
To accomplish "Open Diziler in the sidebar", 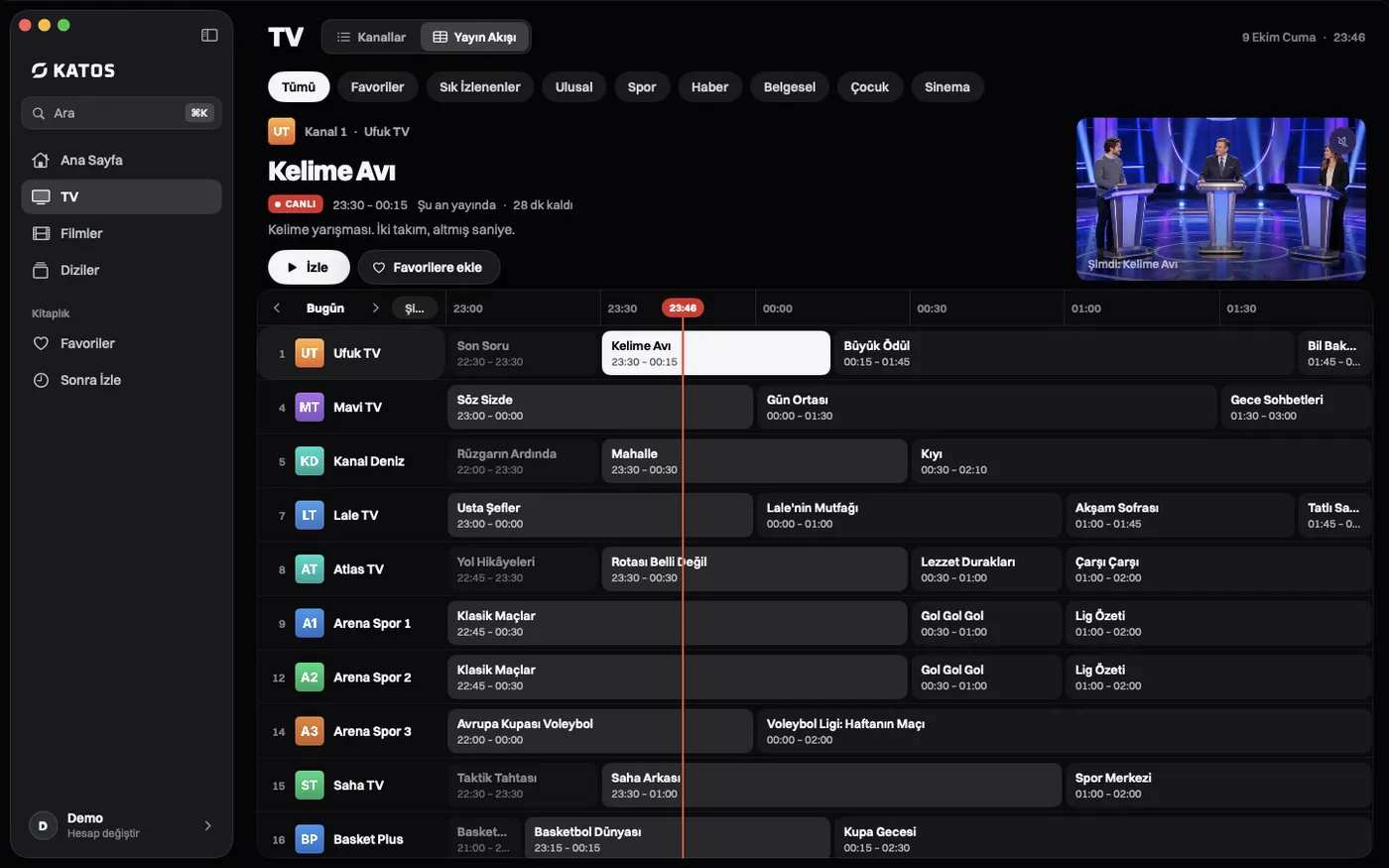I will tap(121, 270).
